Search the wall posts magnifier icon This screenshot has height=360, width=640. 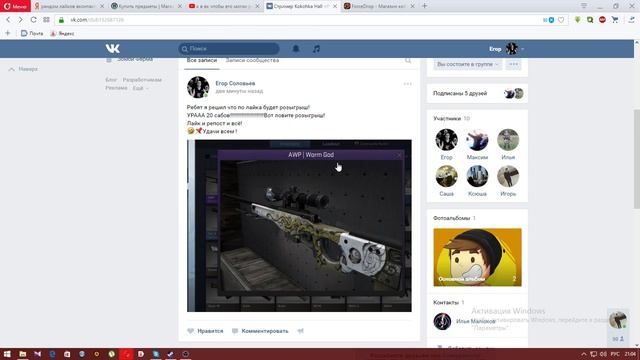click(x=408, y=60)
